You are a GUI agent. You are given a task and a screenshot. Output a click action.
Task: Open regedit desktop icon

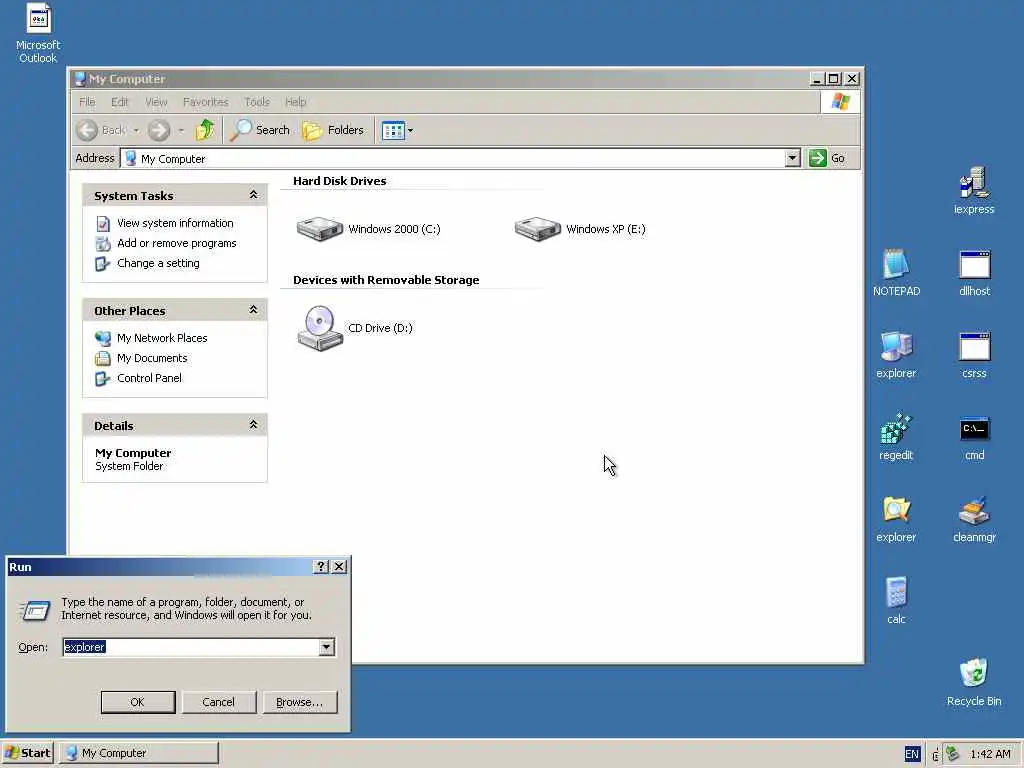[x=896, y=437]
